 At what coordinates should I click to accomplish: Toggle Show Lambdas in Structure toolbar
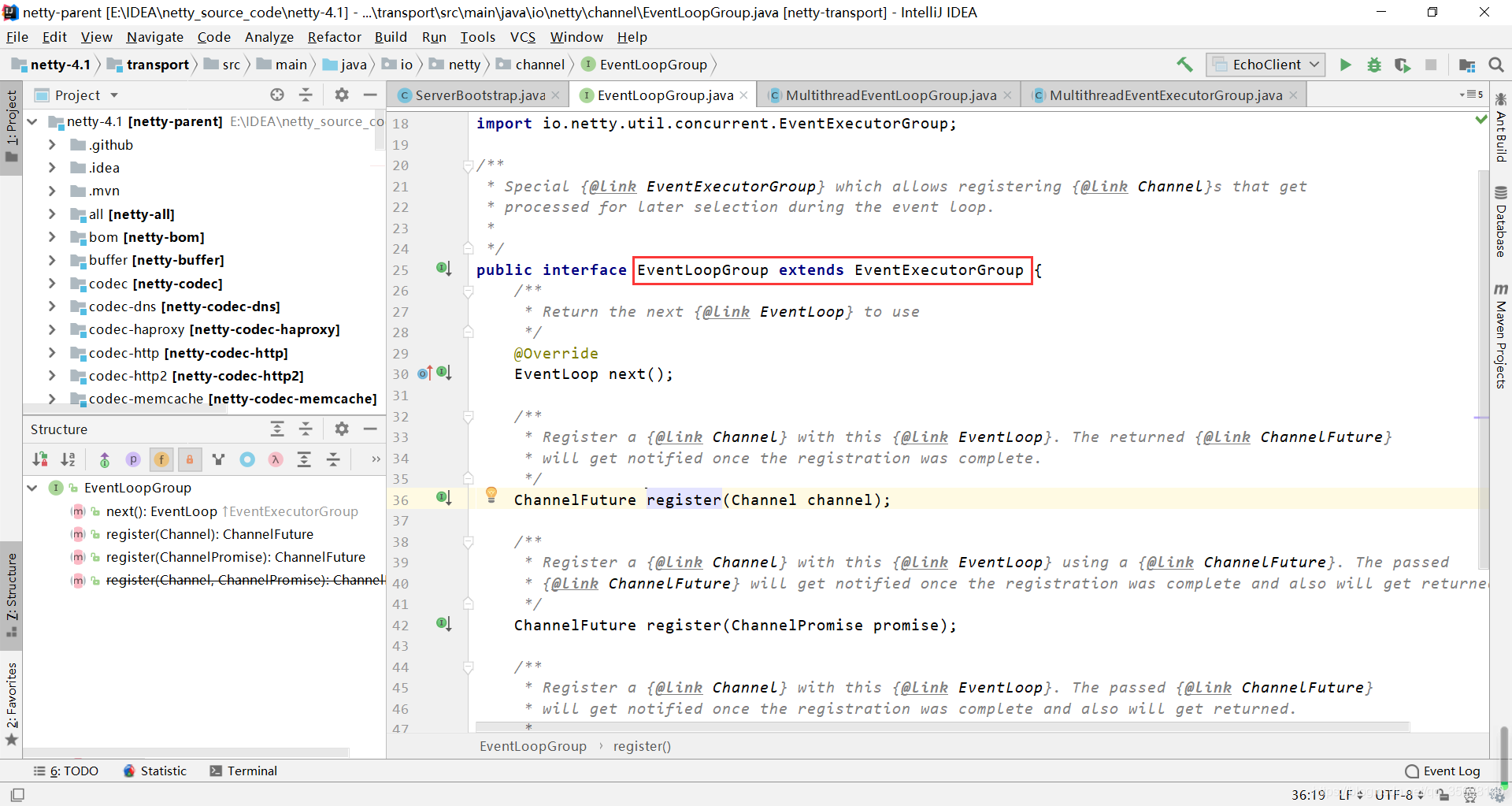tap(276, 459)
